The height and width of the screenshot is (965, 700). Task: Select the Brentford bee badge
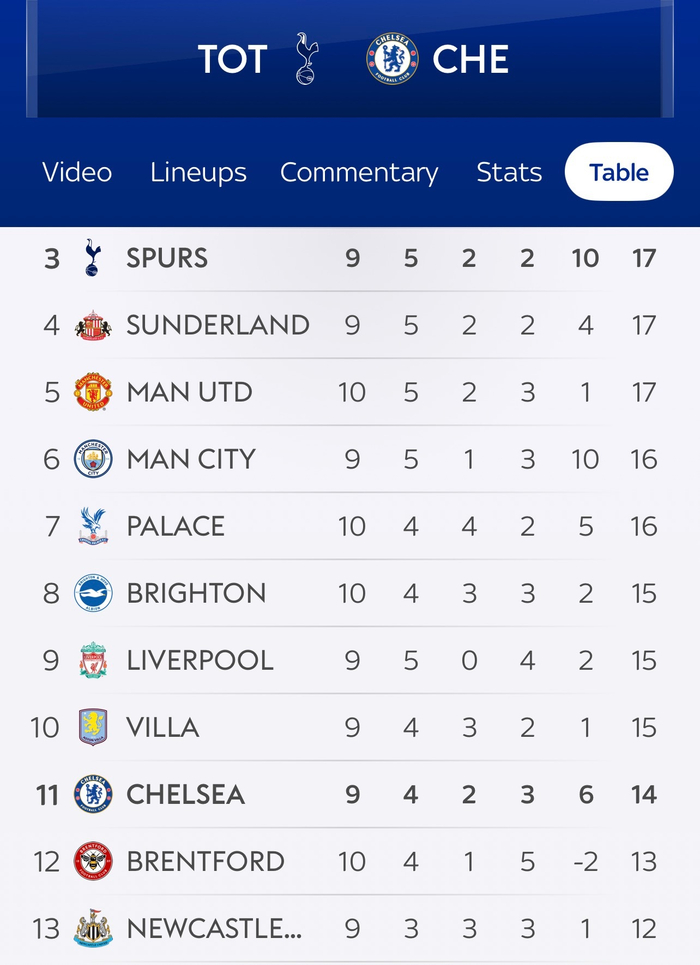click(x=93, y=861)
